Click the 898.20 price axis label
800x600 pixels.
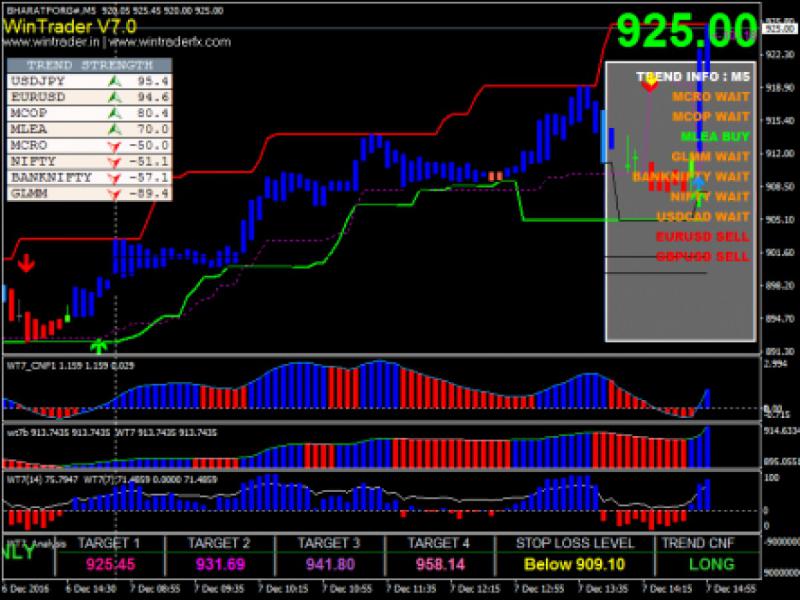click(780, 286)
